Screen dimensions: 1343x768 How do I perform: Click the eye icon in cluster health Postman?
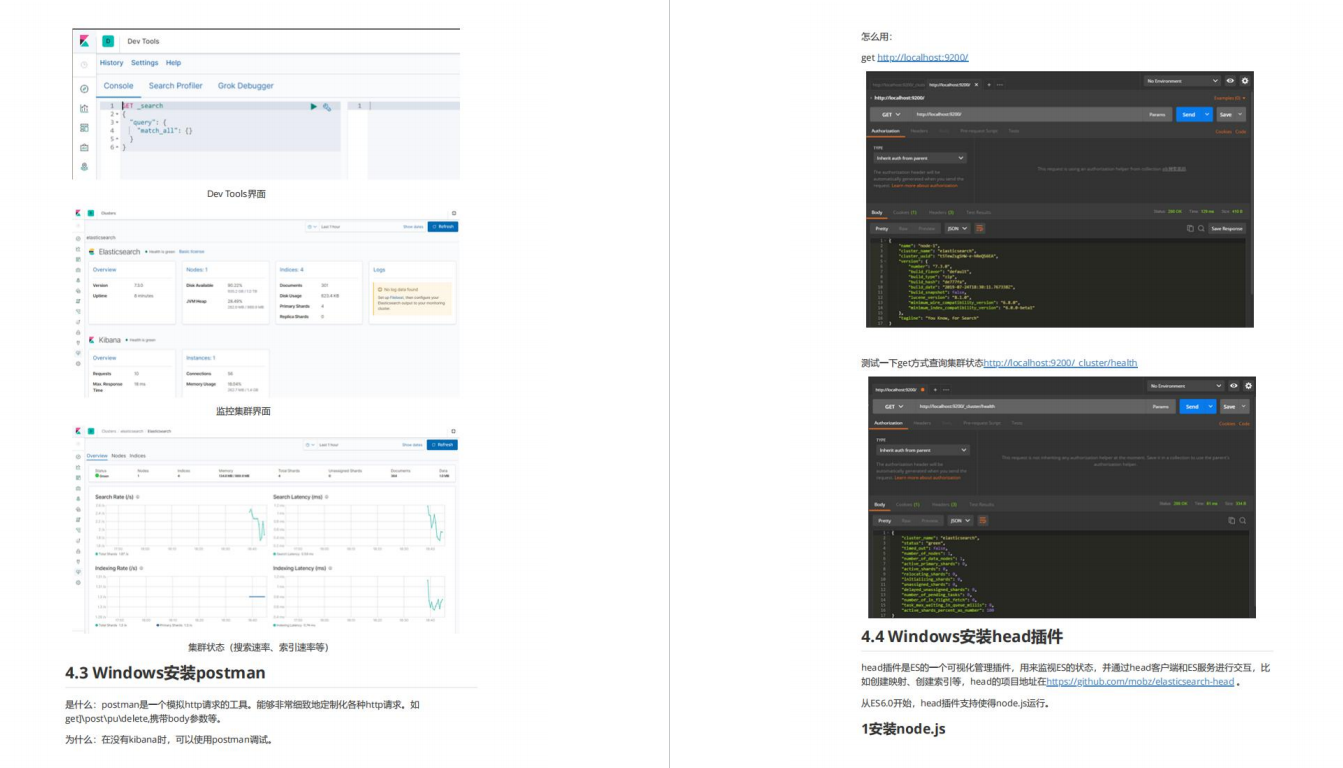tap(1234, 386)
